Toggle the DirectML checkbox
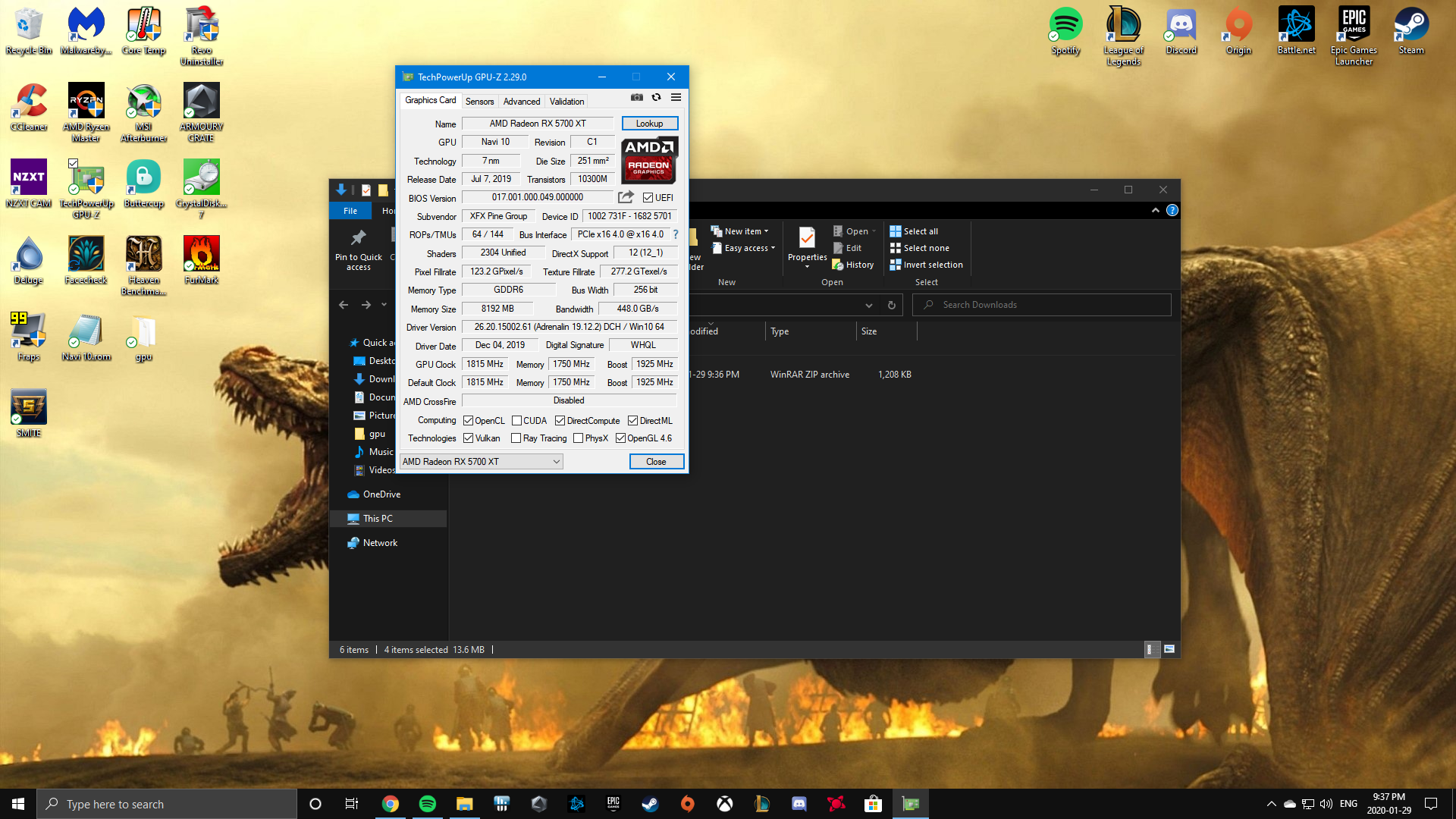The height and width of the screenshot is (819, 1456). click(632, 421)
